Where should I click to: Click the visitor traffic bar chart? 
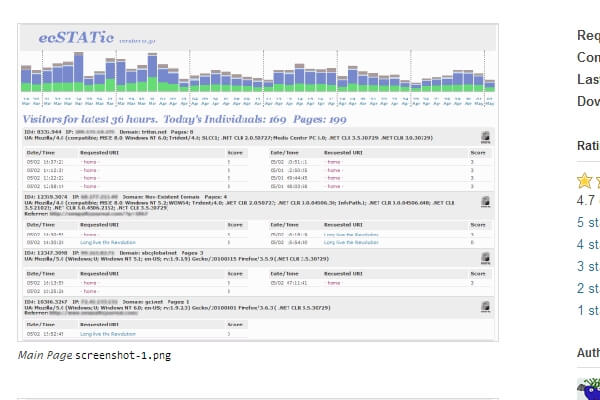pos(256,75)
